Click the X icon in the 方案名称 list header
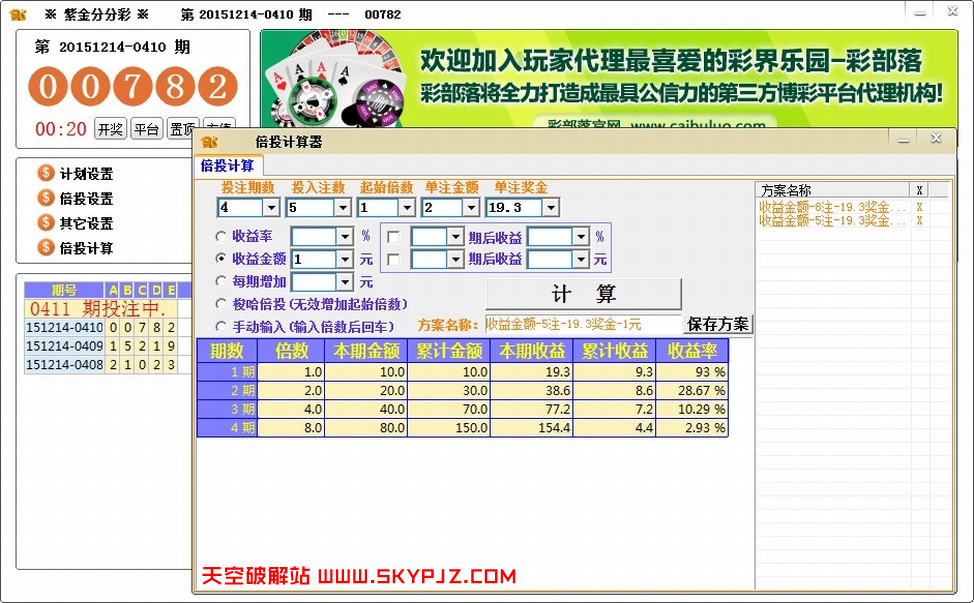Image resolution: width=974 pixels, height=603 pixels. pos(919,189)
